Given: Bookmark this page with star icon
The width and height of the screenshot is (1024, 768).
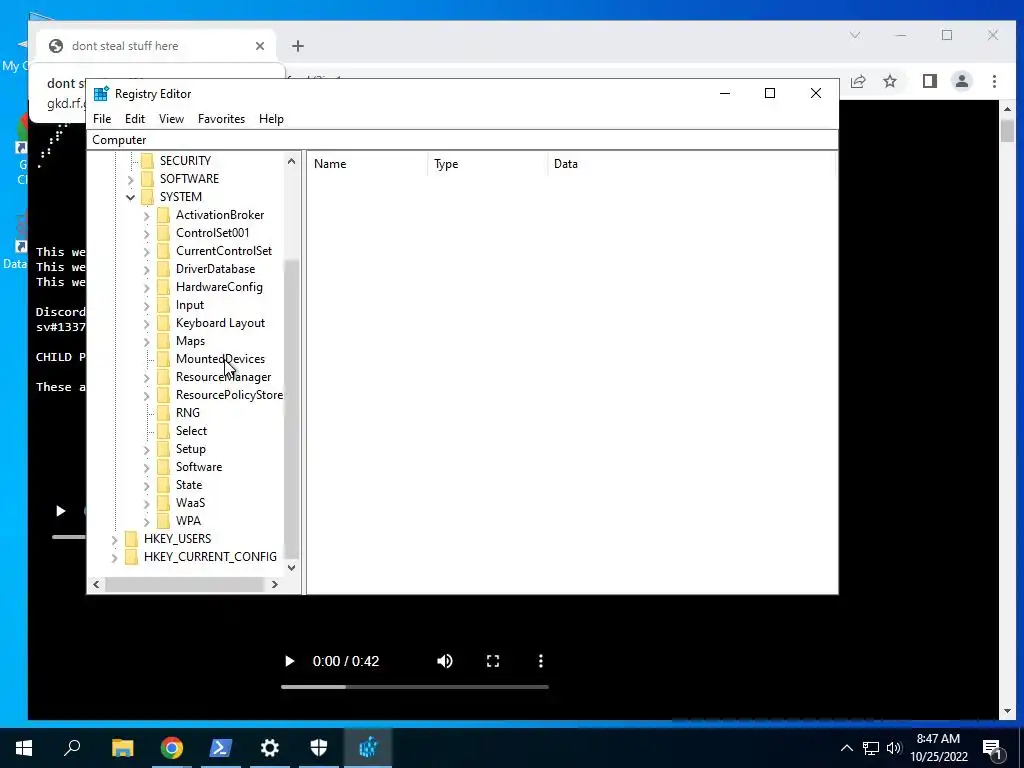Looking at the screenshot, I should coord(890,81).
